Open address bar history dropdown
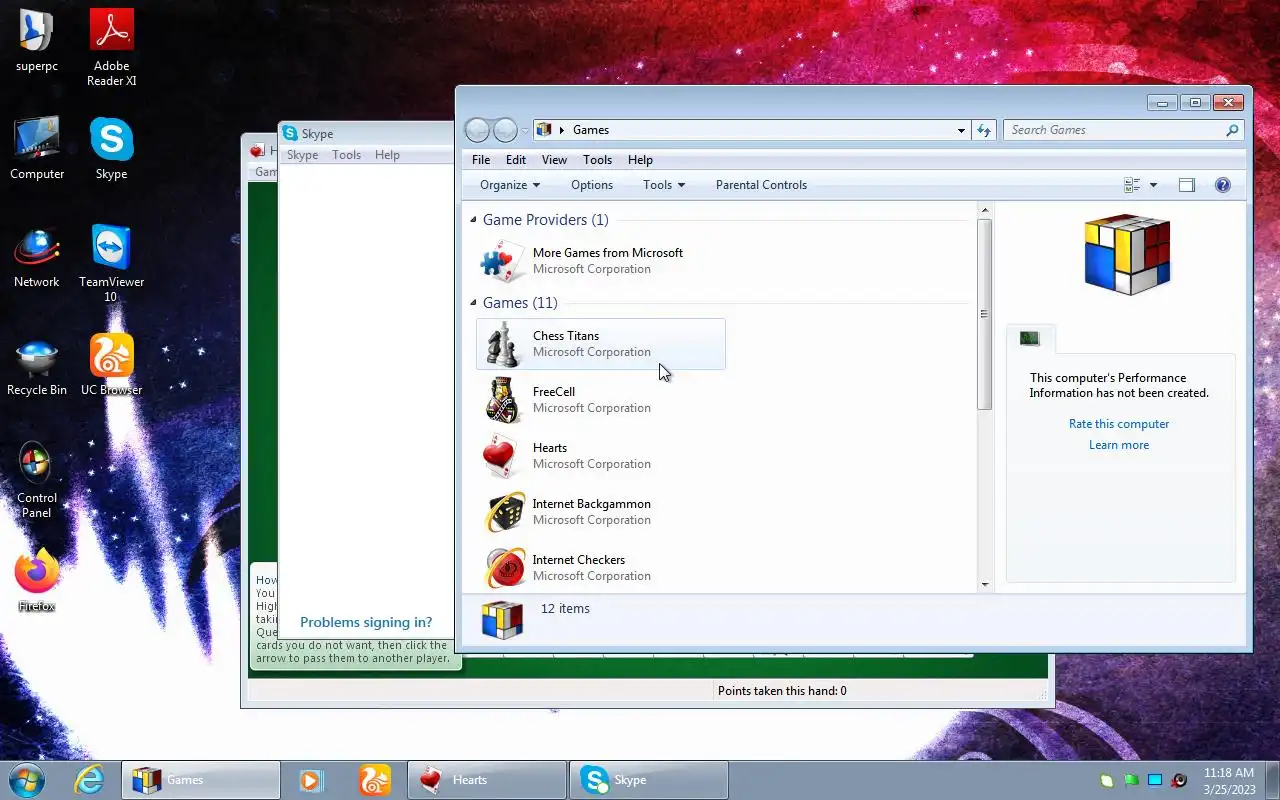 (x=961, y=130)
